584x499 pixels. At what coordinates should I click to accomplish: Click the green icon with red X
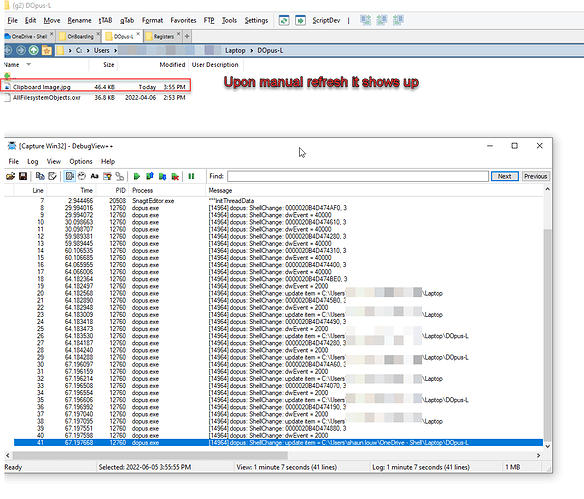(x=175, y=176)
